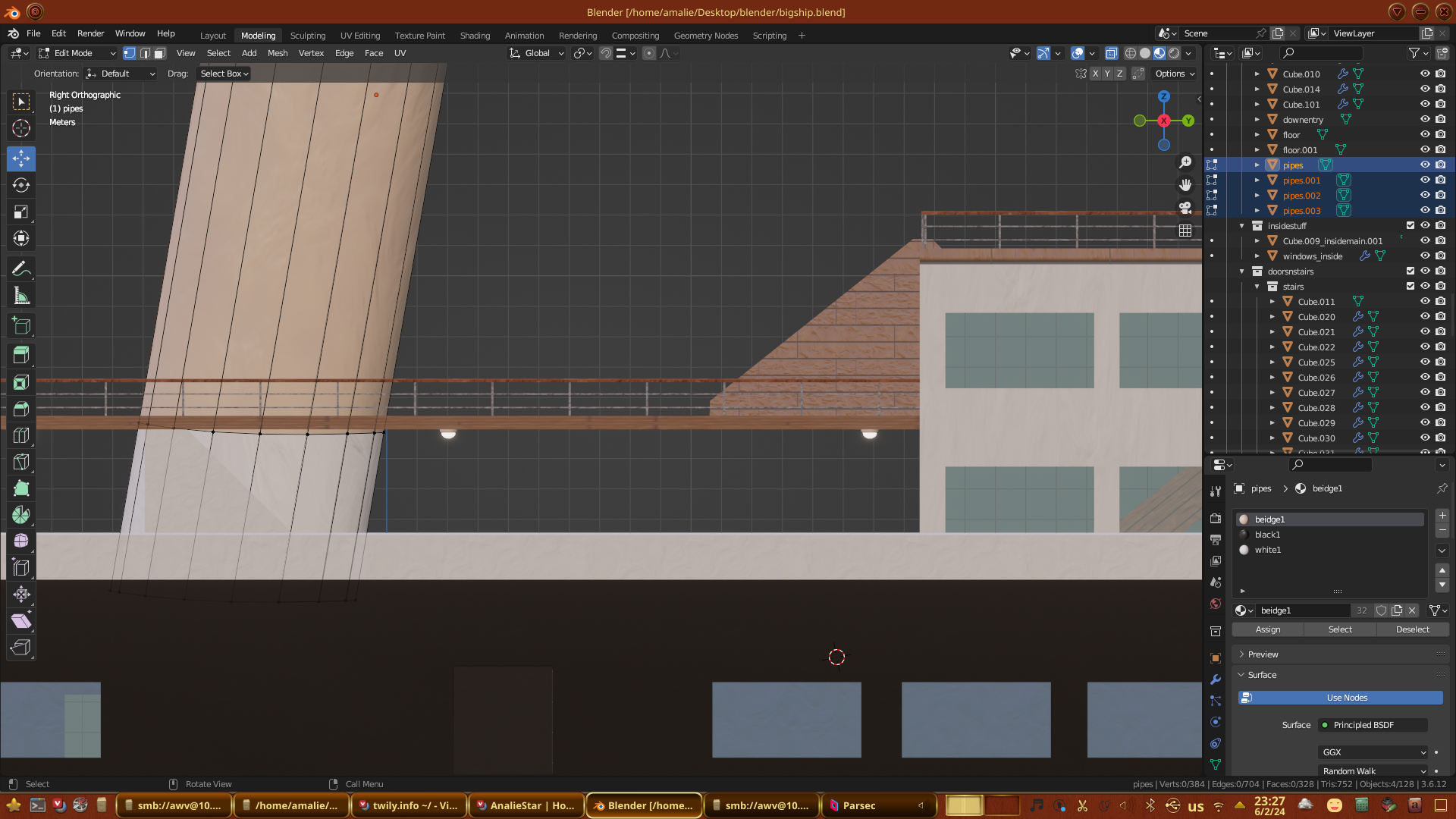Select the Rotate tool in toolbar
Image resolution: width=1456 pixels, height=819 pixels.
pyautogui.click(x=21, y=185)
